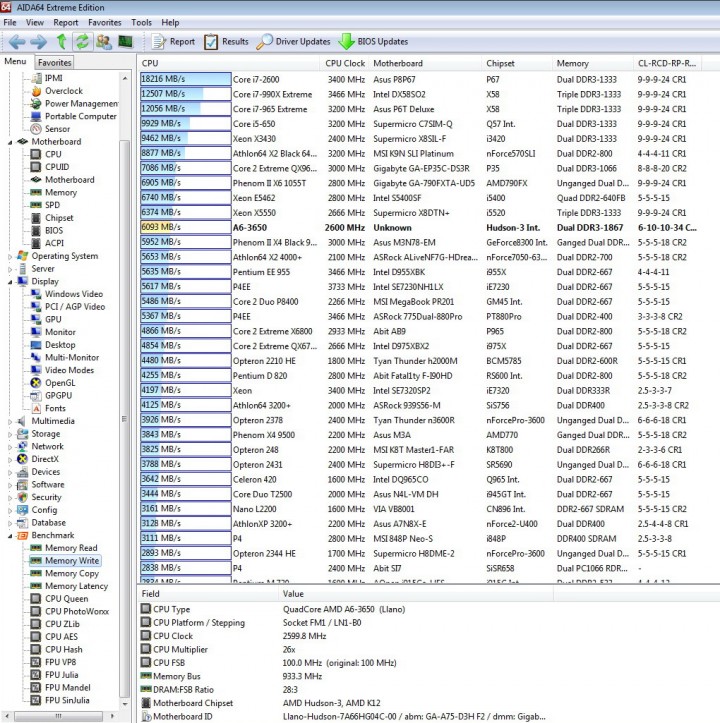This screenshot has height=723, width=720.
Task: Select the 18216 MB/s Core i7-2600 row
Action: click(419, 79)
